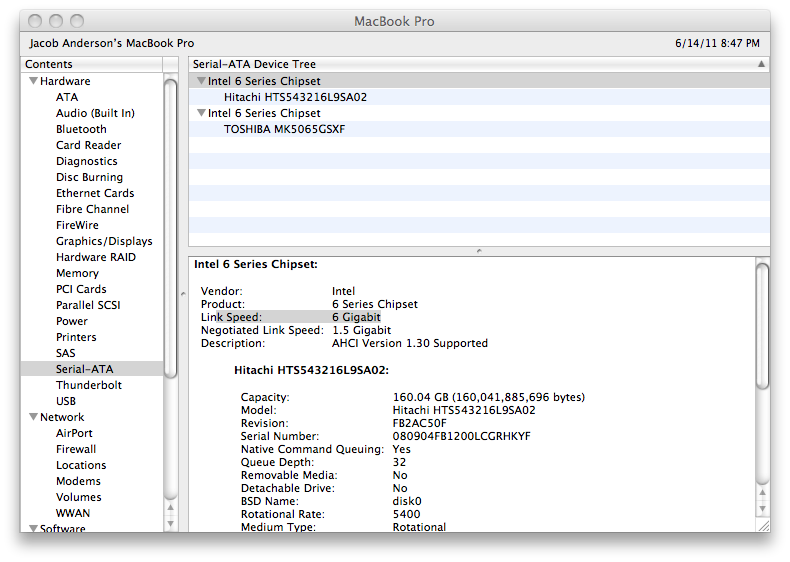Click the sidebar vertical splitter handle
790x562 pixels.
(x=183, y=293)
